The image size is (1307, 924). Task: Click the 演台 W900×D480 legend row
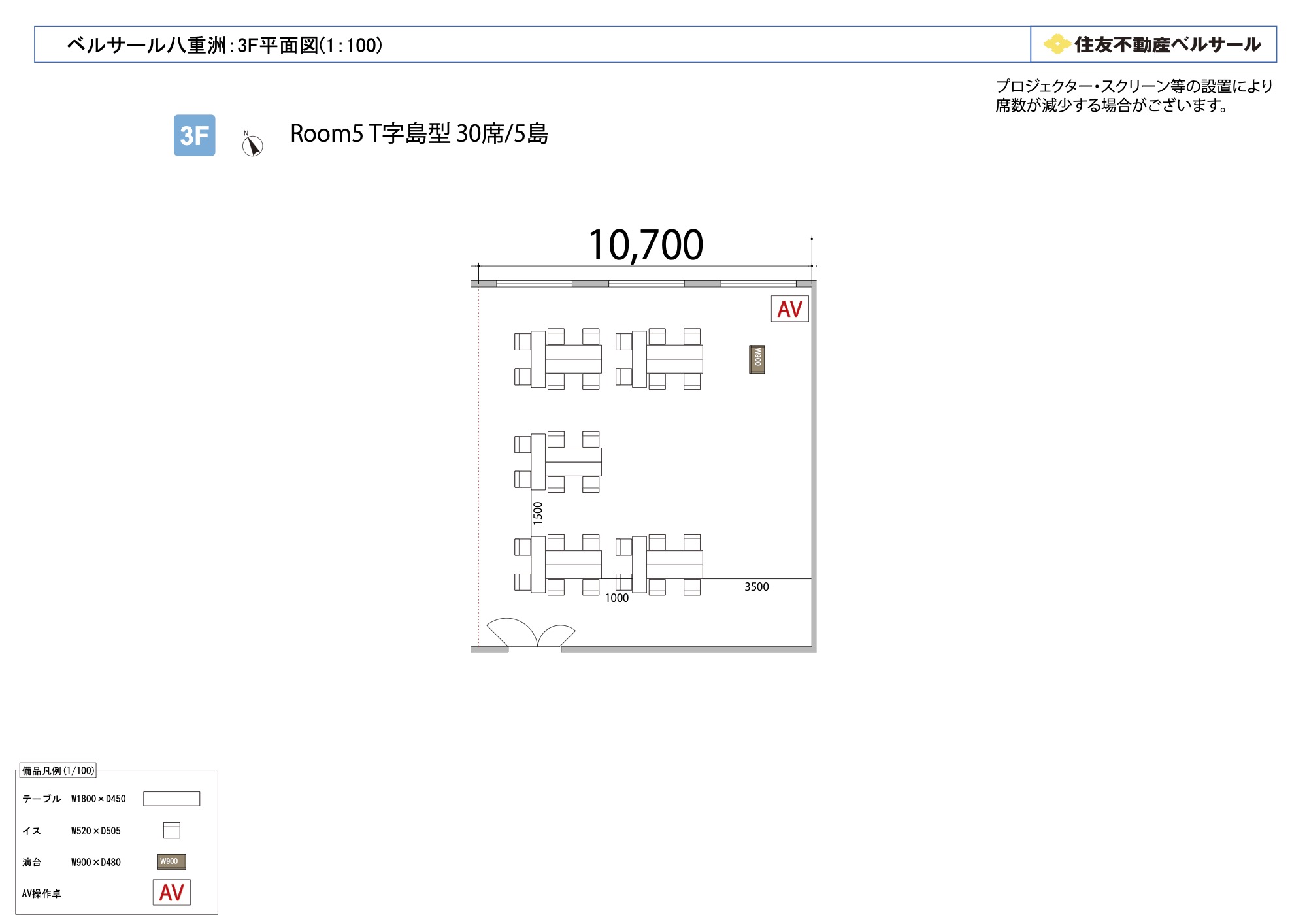tap(105, 862)
